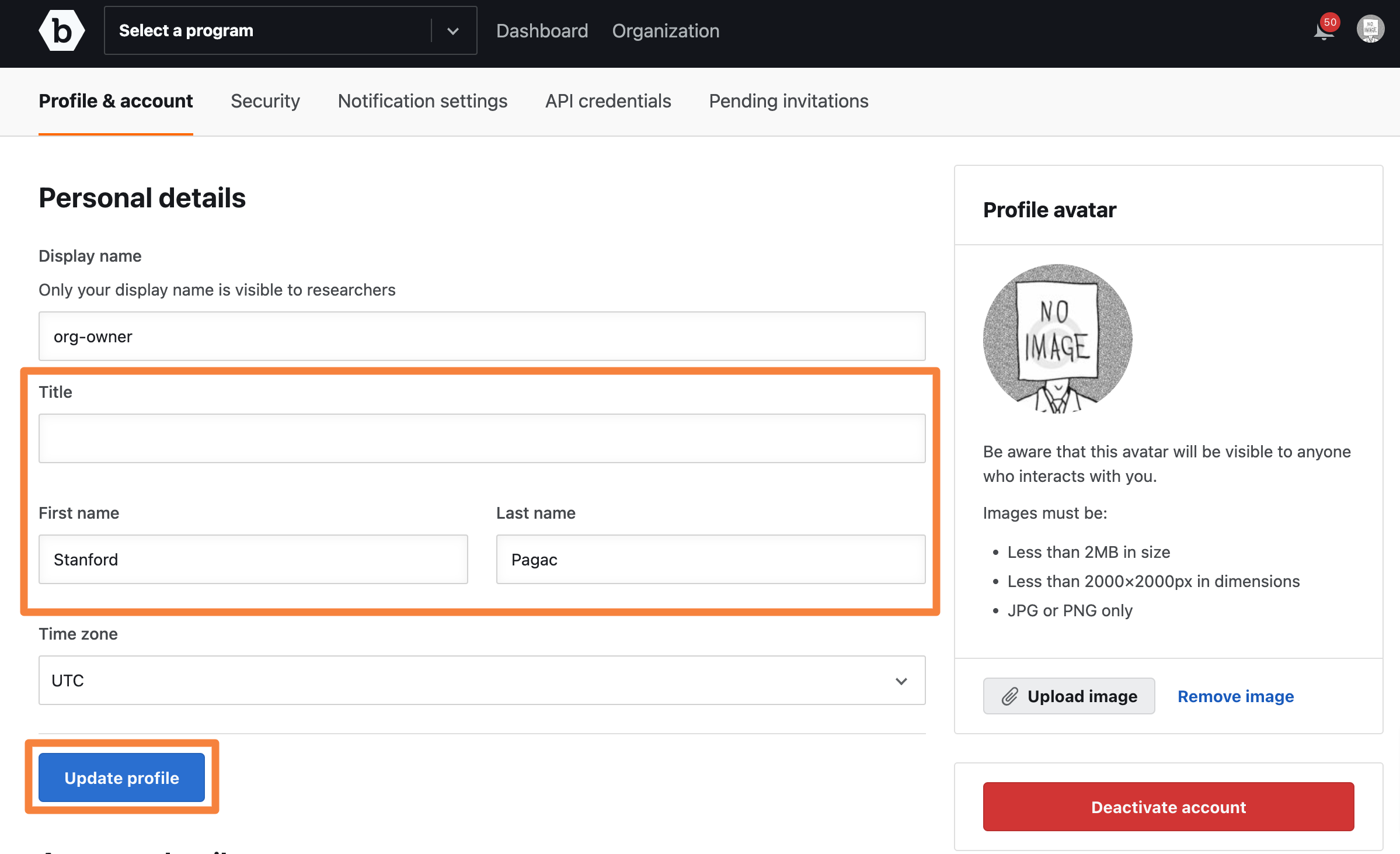Click the Deactivate account button
The height and width of the screenshot is (854, 1400).
click(1168, 806)
